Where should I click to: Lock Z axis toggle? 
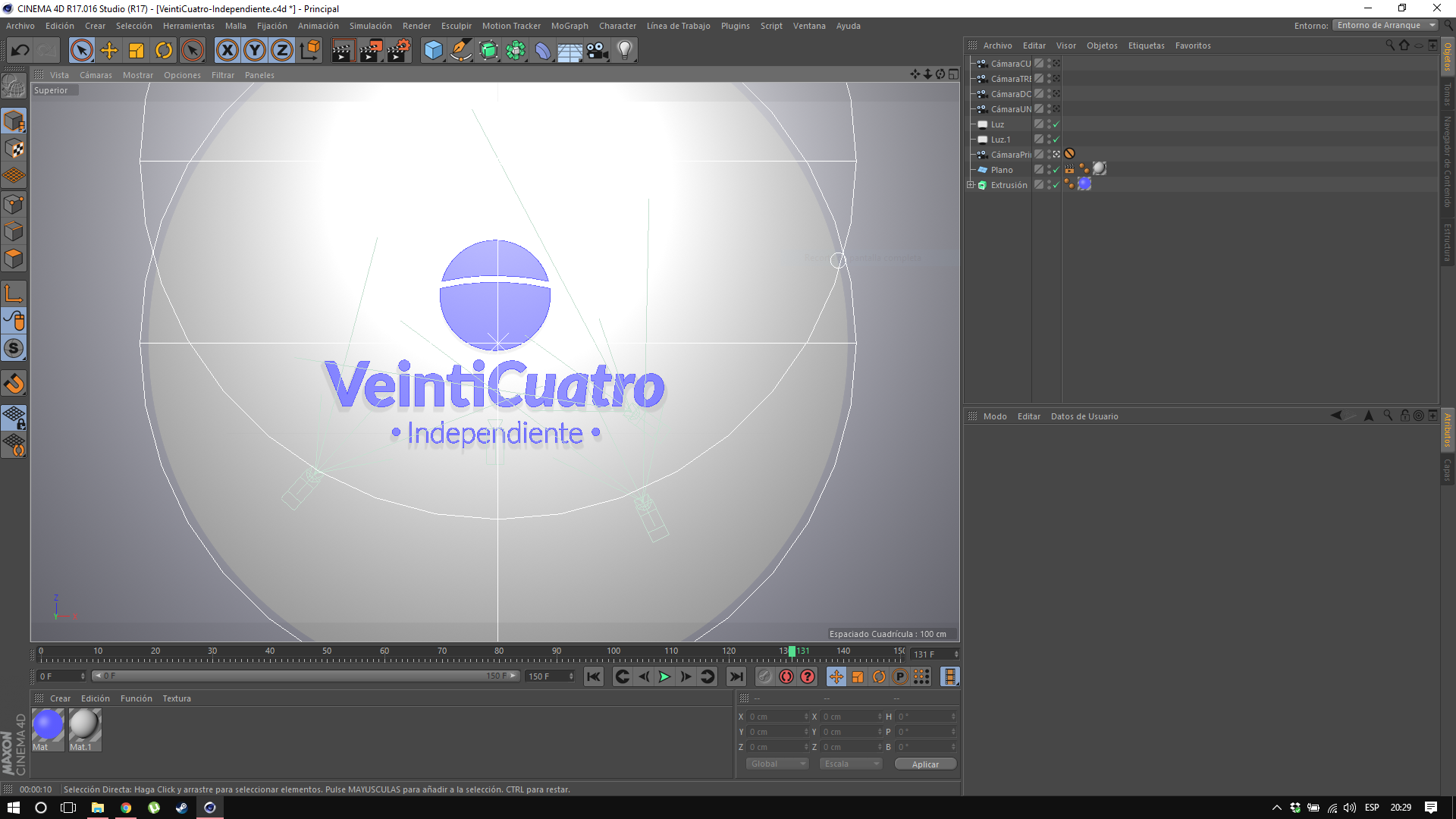click(x=282, y=51)
